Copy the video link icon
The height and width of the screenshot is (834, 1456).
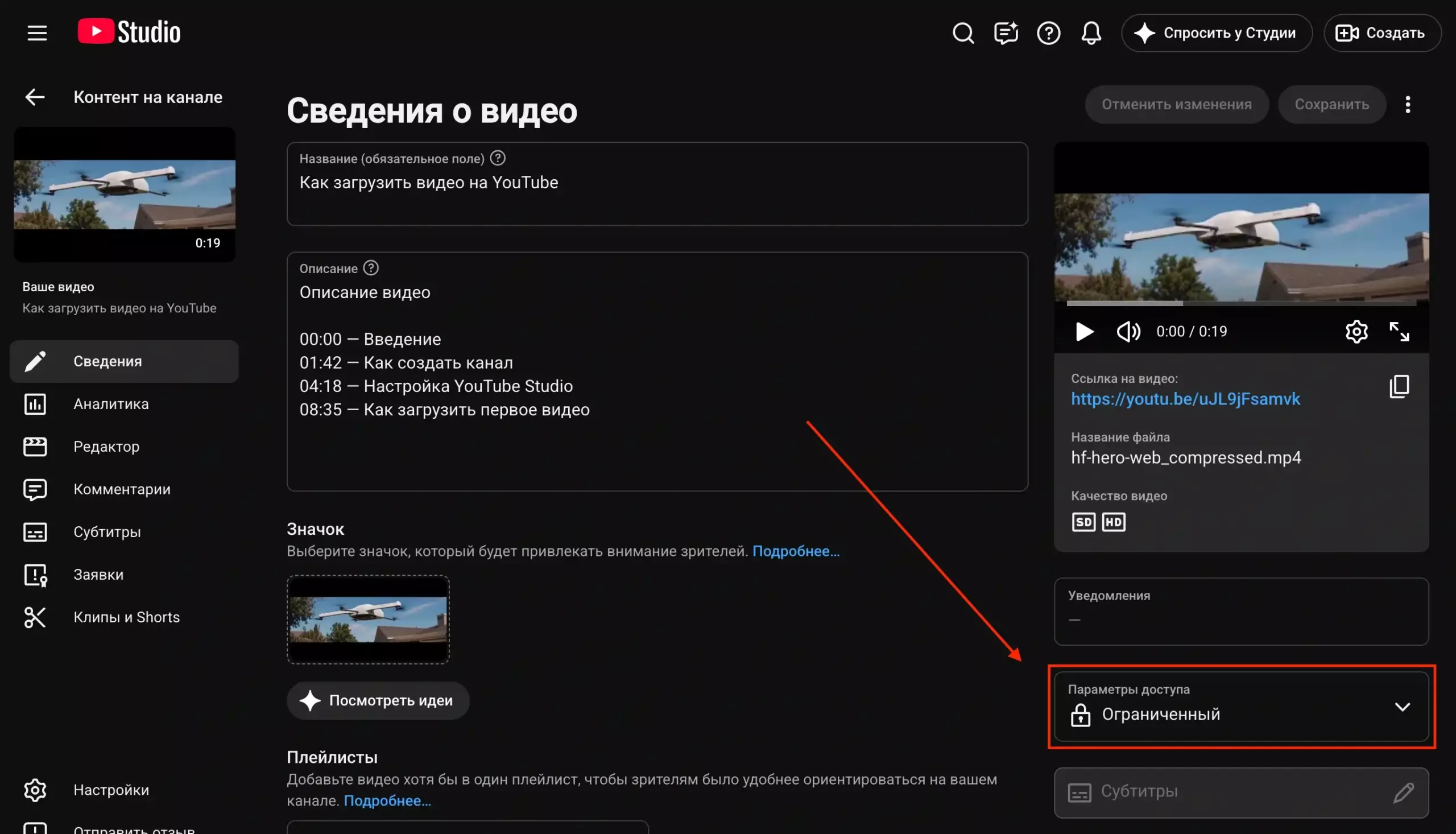[x=1399, y=387]
